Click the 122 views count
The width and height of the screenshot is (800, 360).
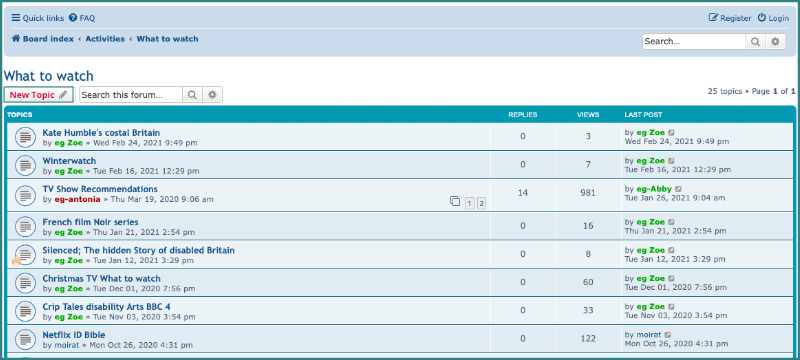click(588, 338)
